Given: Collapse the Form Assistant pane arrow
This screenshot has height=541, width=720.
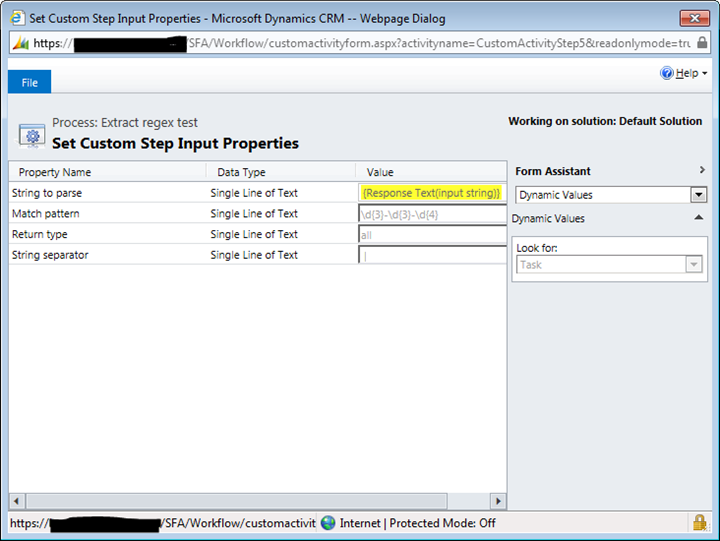Looking at the screenshot, I should coord(702,170).
